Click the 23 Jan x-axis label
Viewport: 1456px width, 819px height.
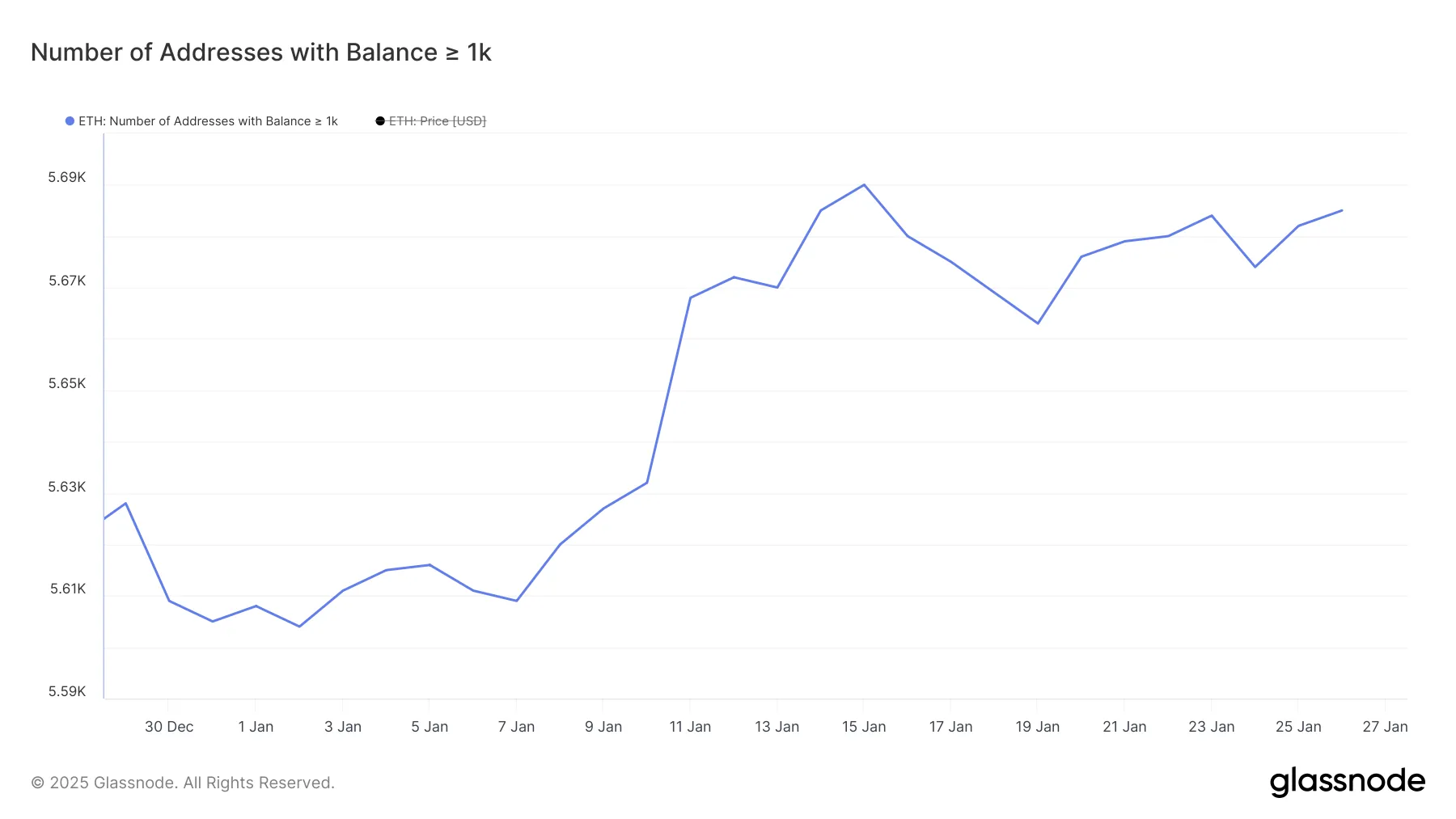1211,727
